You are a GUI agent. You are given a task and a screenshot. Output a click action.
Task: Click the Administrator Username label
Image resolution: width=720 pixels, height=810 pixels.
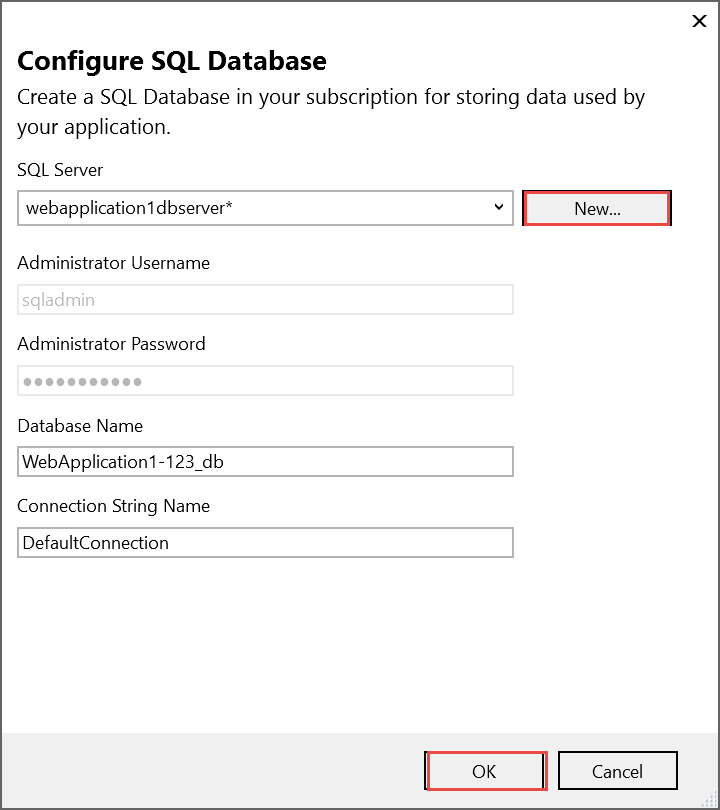[113, 263]
